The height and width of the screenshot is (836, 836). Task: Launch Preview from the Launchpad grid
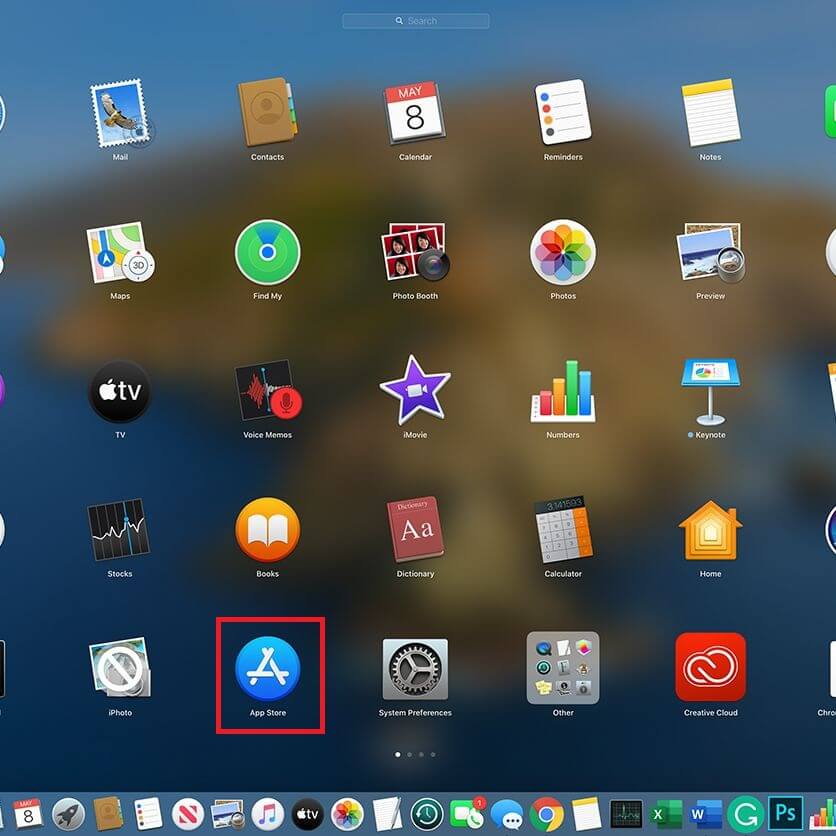pos(711,252)
